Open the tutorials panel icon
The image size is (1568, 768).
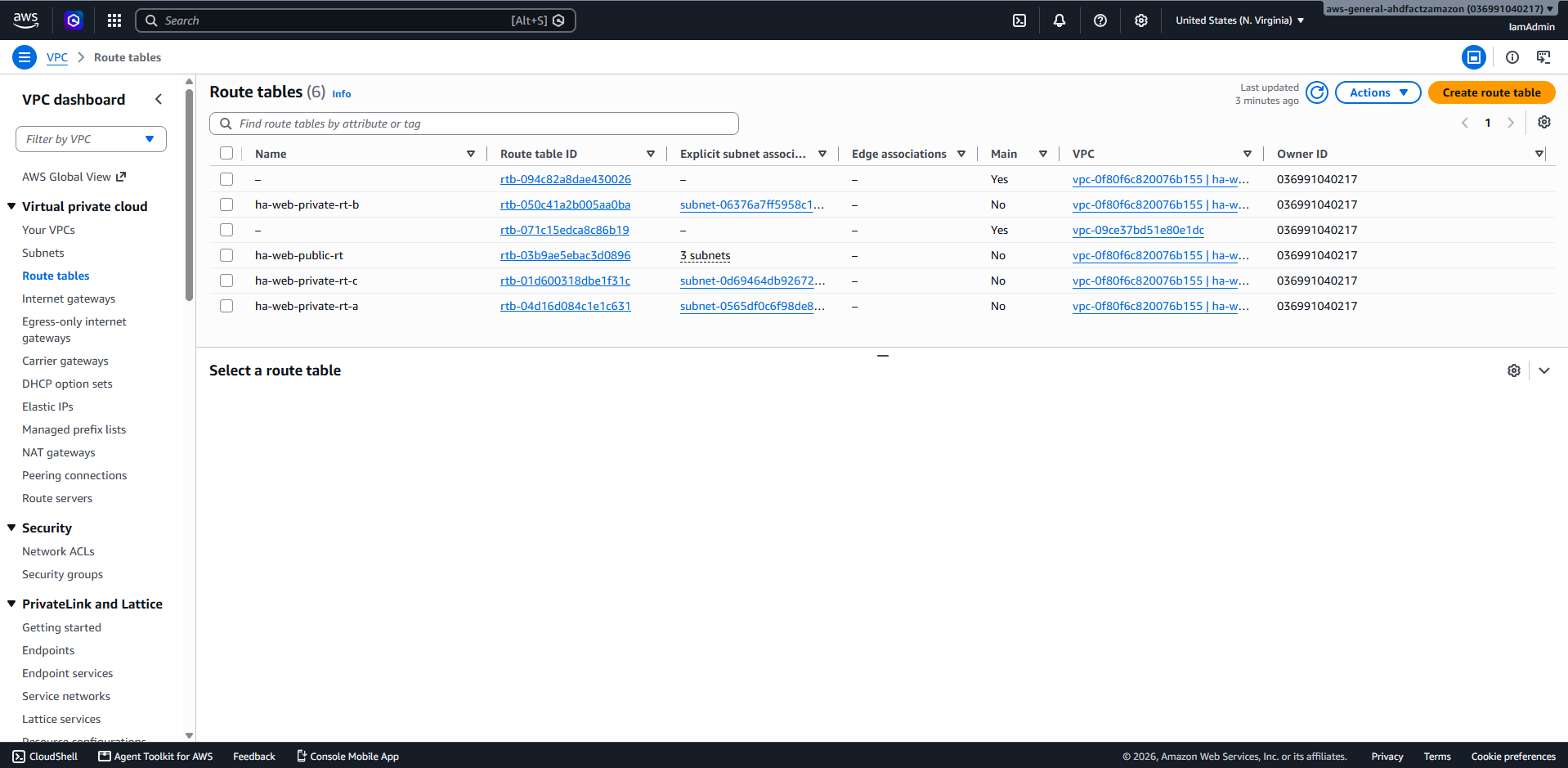(x=1543, y=57)
